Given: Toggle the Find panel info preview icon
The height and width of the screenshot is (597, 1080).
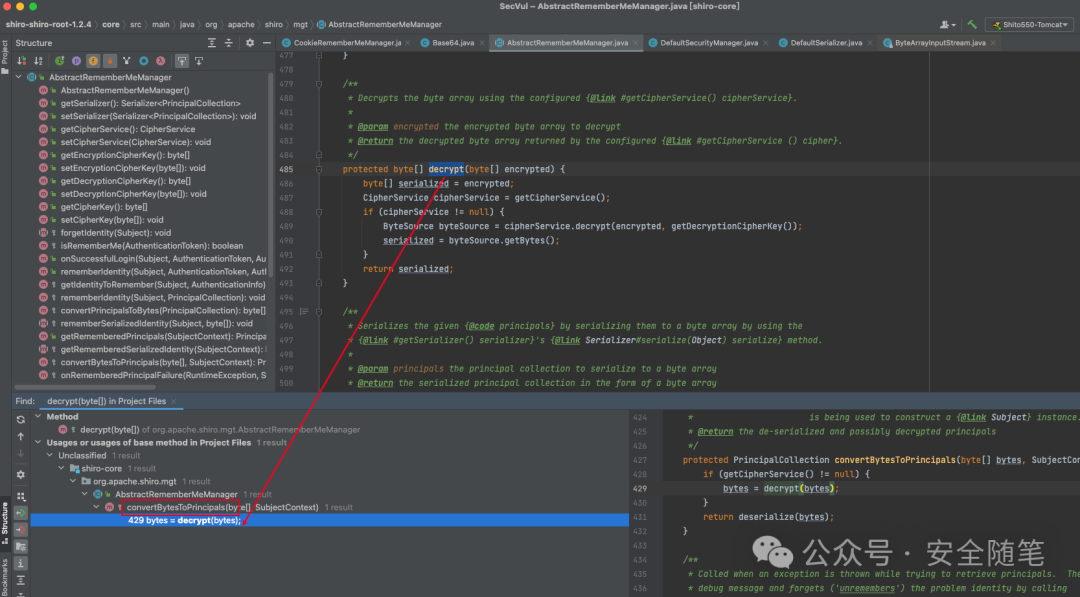Looking at the screenshot, I should (21, 563).
